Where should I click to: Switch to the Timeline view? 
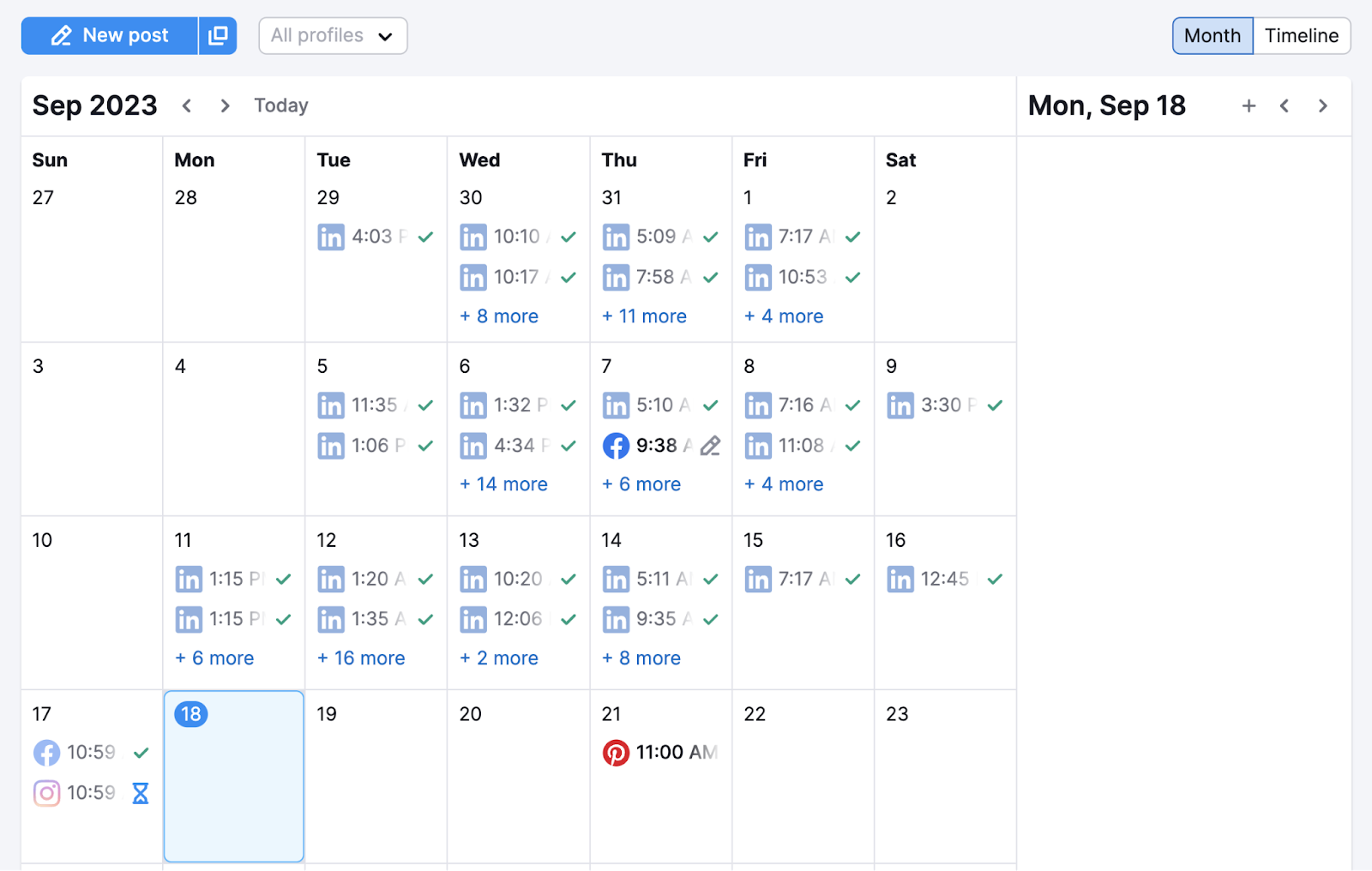point(1301,35)
